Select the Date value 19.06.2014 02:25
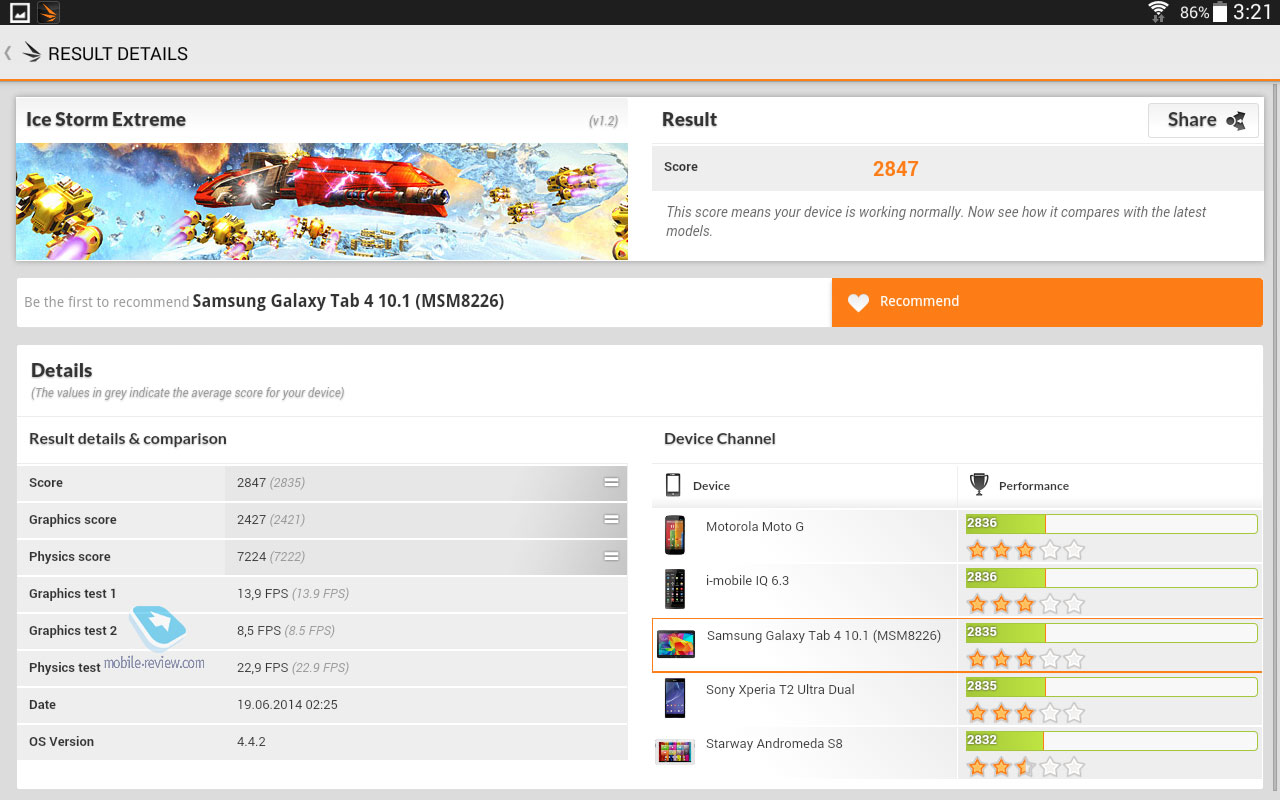Screen dimensions: 1280x800 (287, 705)
